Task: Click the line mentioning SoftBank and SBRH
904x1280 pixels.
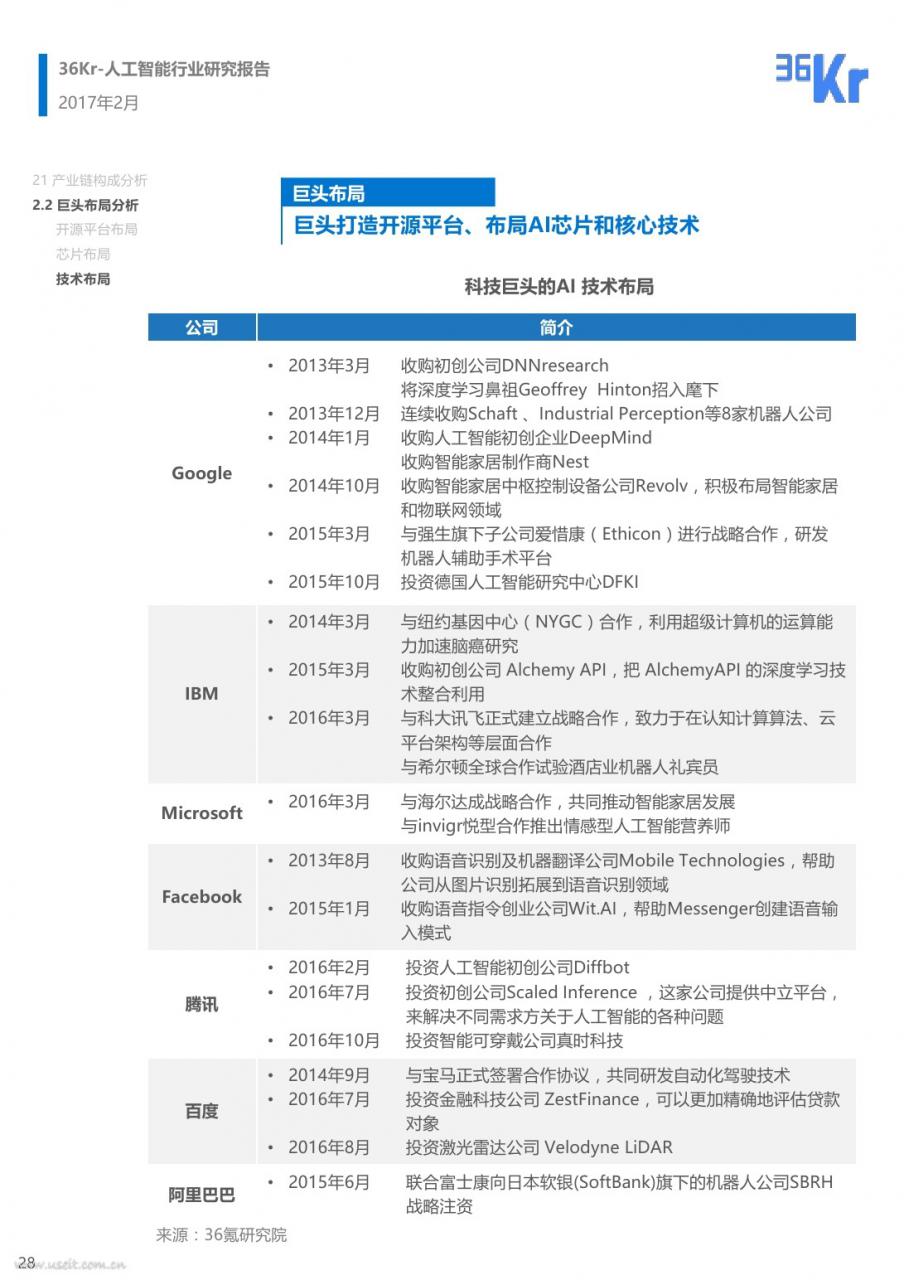Action: (619, 1182)
